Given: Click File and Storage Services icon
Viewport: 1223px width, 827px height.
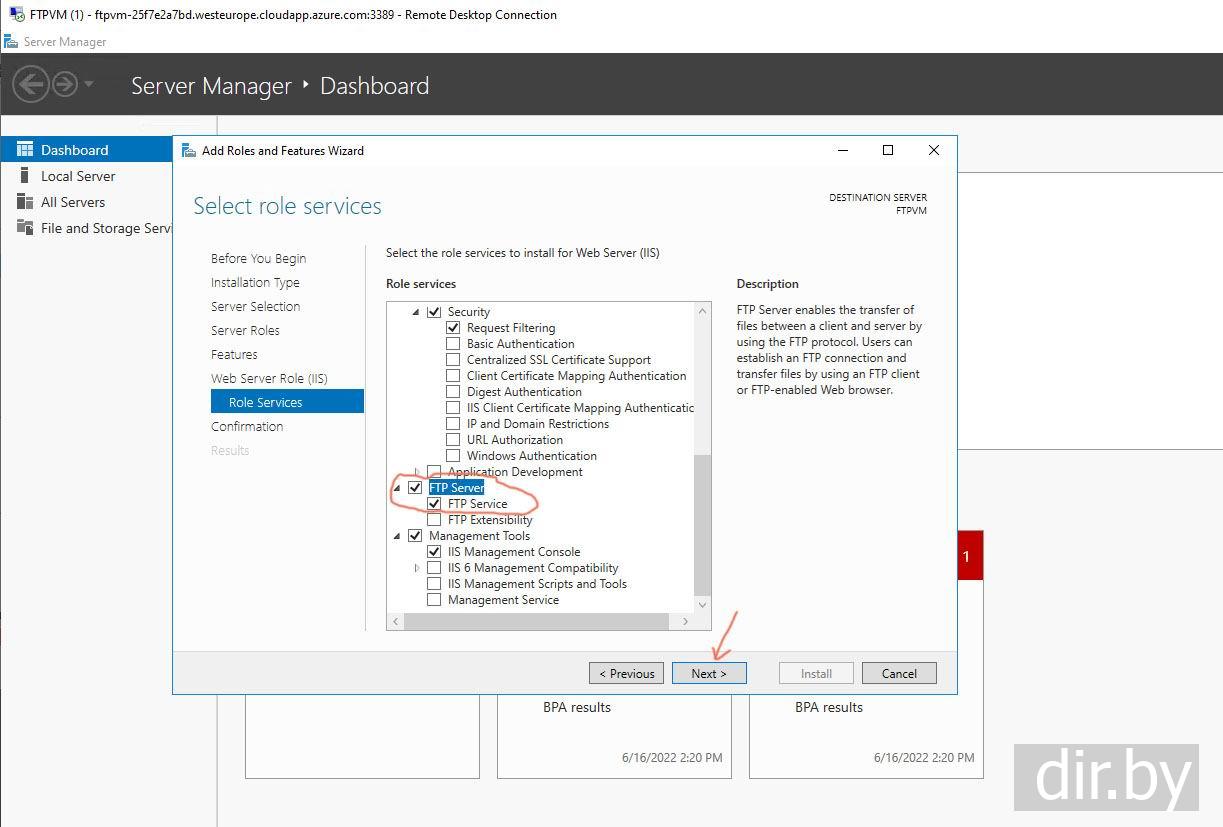Looking at the screenshot, I should [25, 228].
